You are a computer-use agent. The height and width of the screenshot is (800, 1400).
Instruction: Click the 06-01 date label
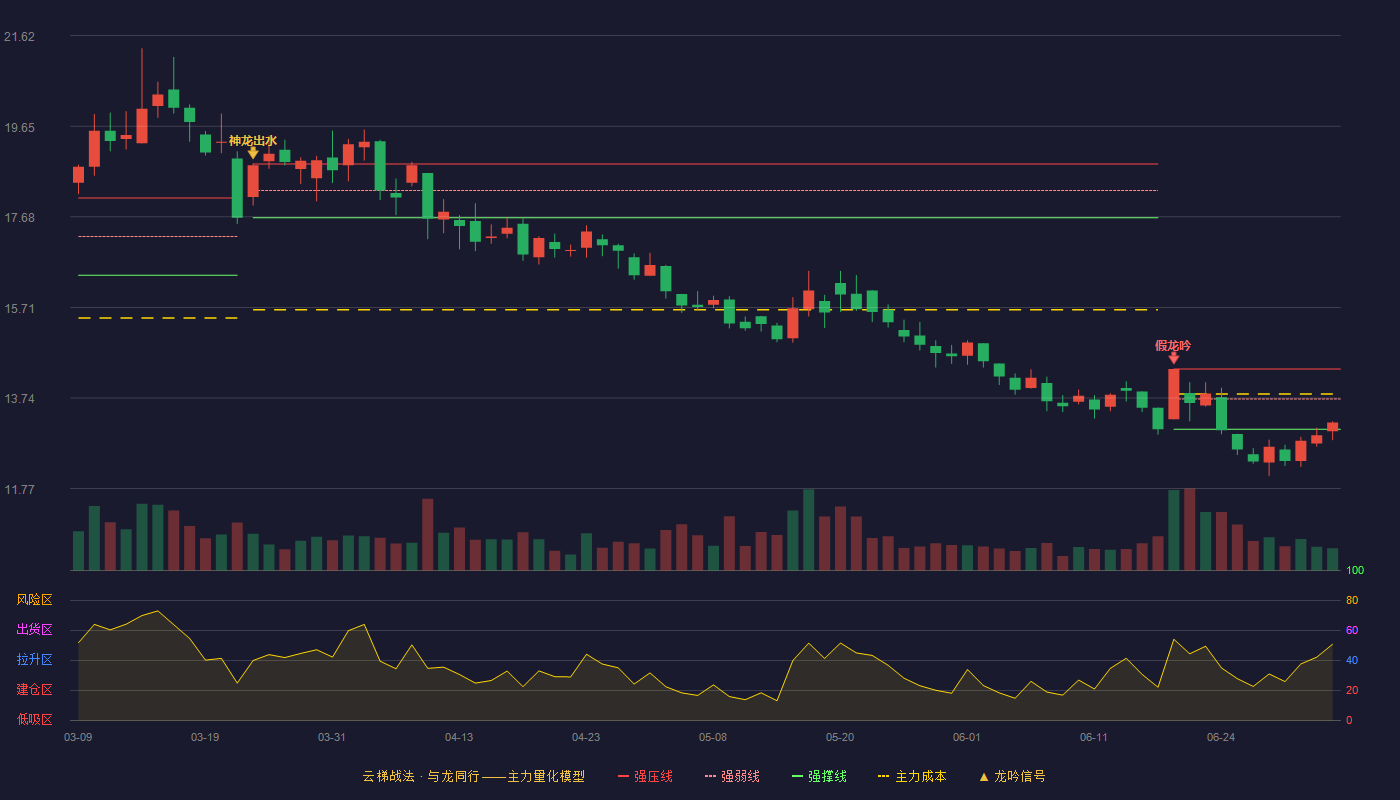click(x=967, y=737)
